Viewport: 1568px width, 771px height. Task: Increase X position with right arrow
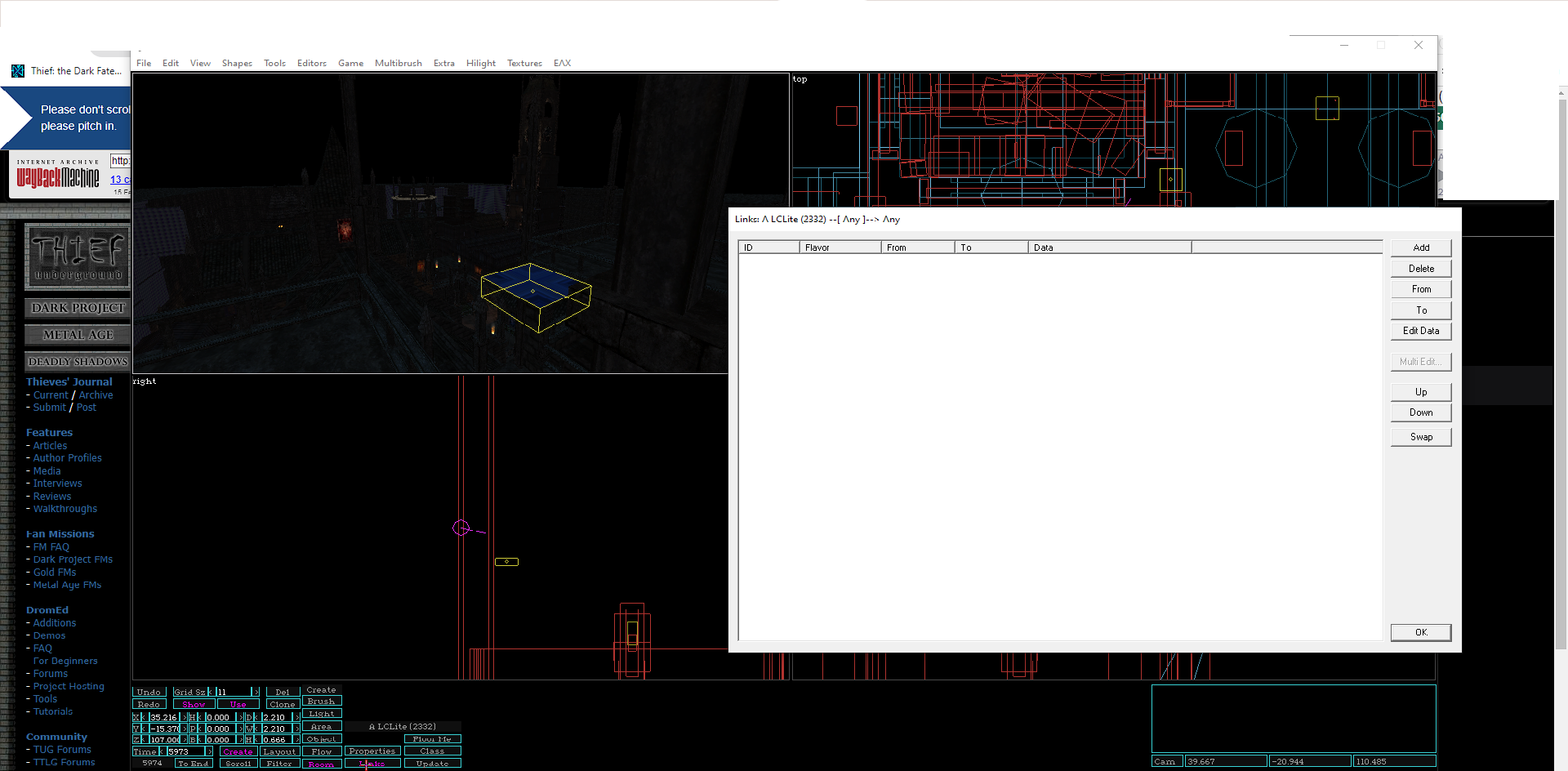pyautogui.click(x=184, y=717)
